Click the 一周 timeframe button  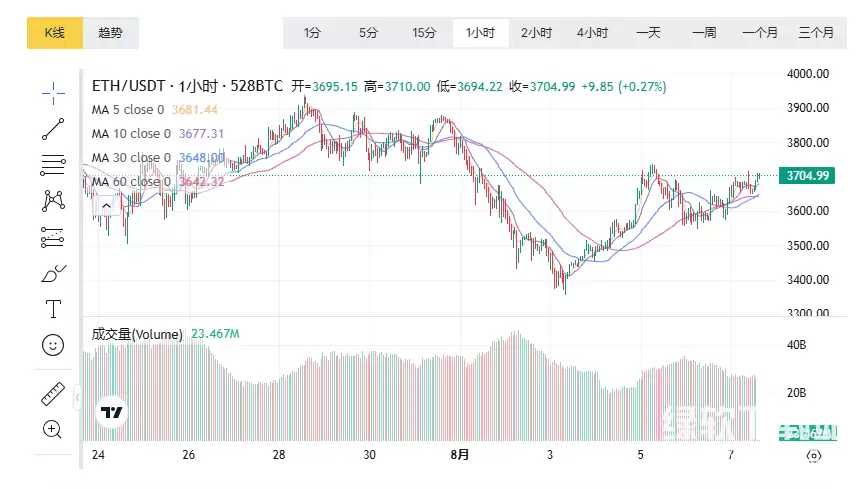[x=704, y=33]
